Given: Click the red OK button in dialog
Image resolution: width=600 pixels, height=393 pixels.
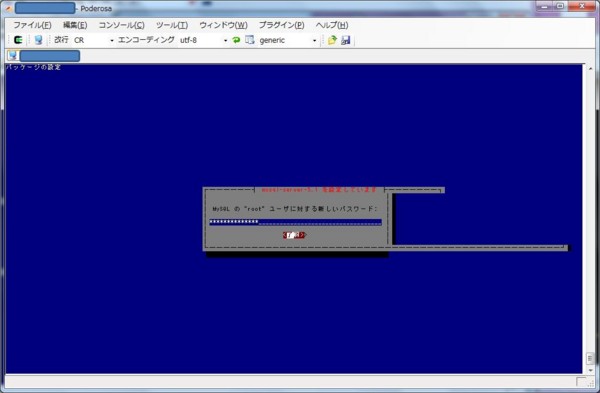Looking at the screenshot, I should 294,235.
